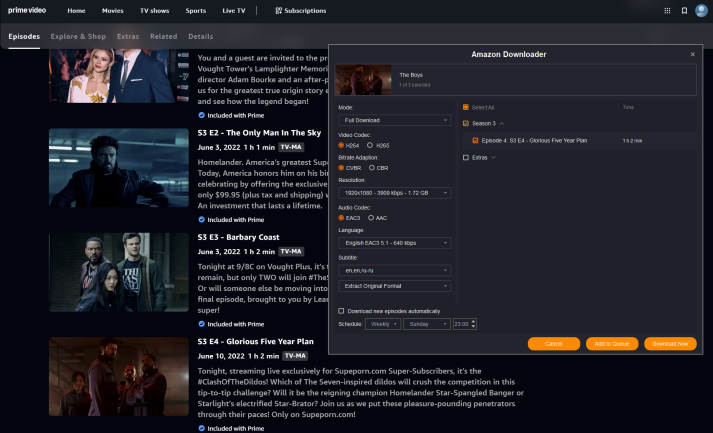Select AAC audio codec

click(x=372, y=217)
